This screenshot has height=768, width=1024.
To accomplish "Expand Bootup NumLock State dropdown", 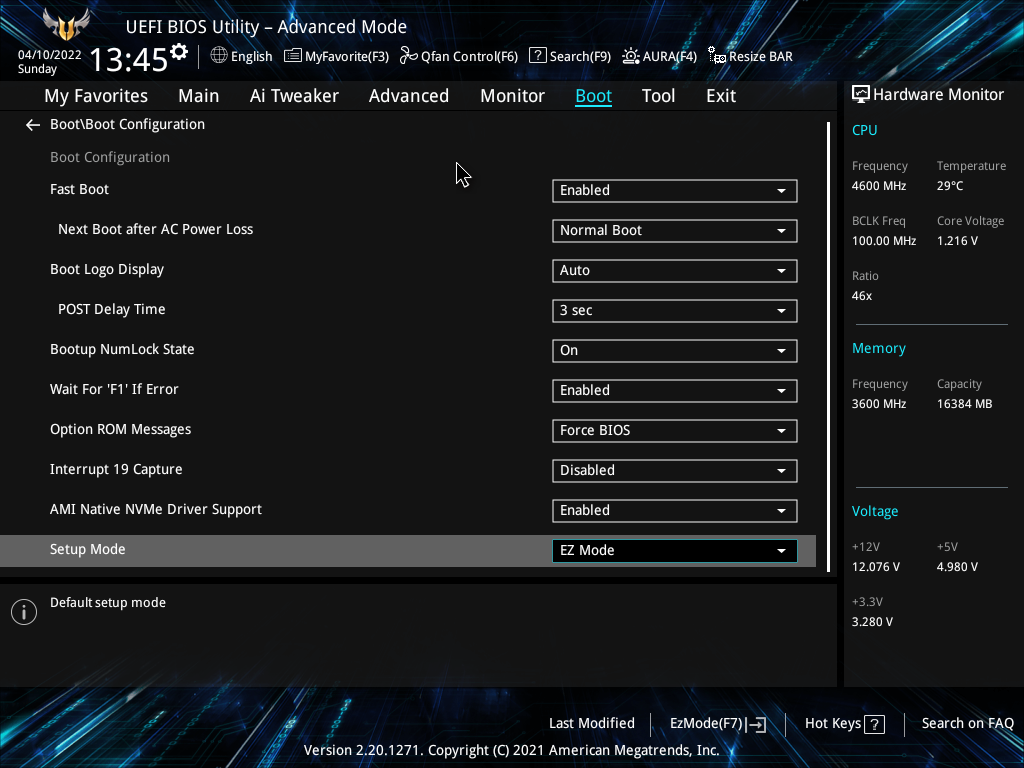I will click(675, 351).
